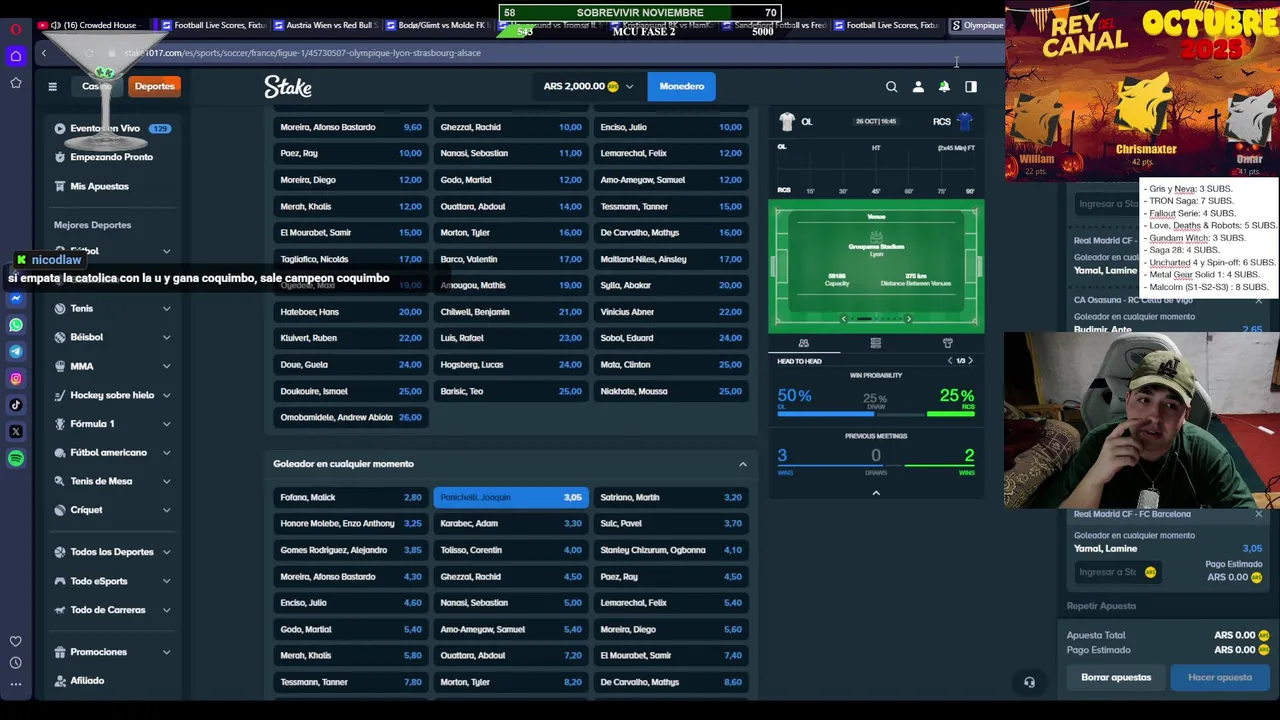Open the three-dots more icon in browser sidebar
This screenshot has height=720, width=1280.
coord(16,685)
